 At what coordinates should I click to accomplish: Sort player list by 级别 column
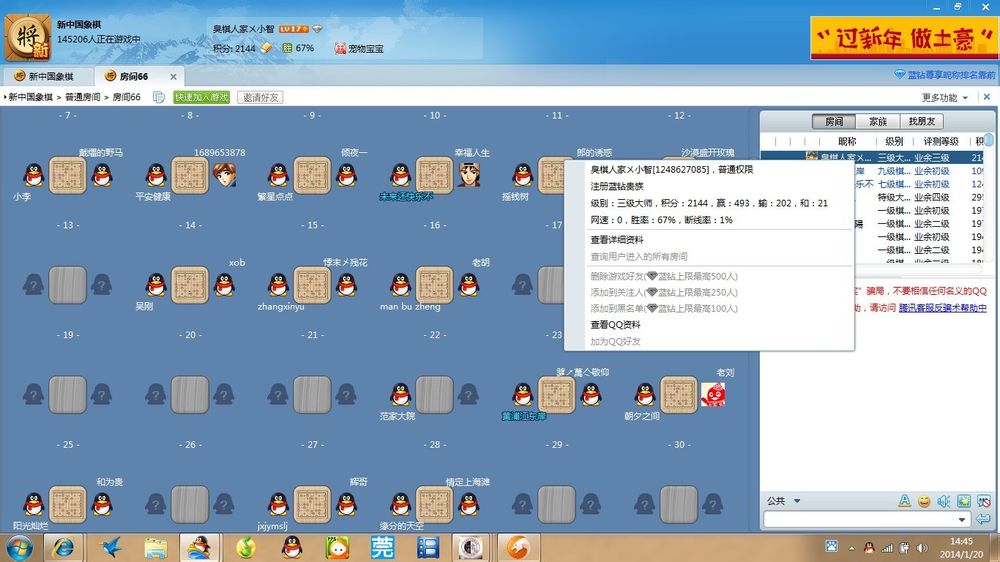coord(894,141)
